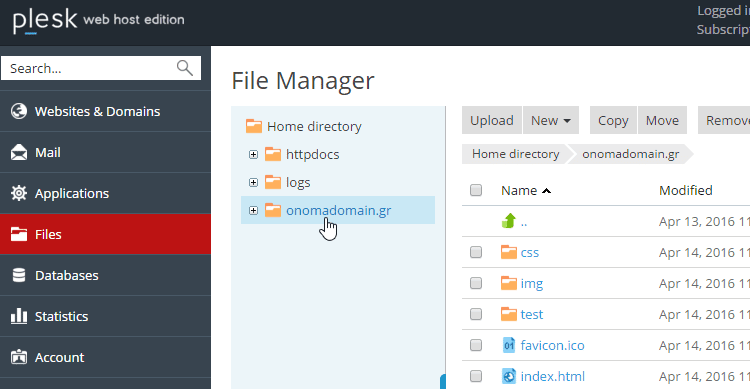
Task: Click onomadomain.gr breadcrumb
Action: tap(630, 154)
